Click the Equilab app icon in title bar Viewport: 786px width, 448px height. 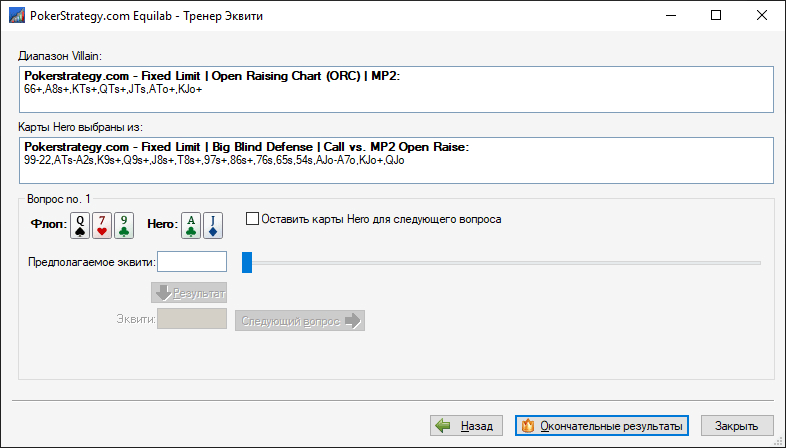[15, 16]
